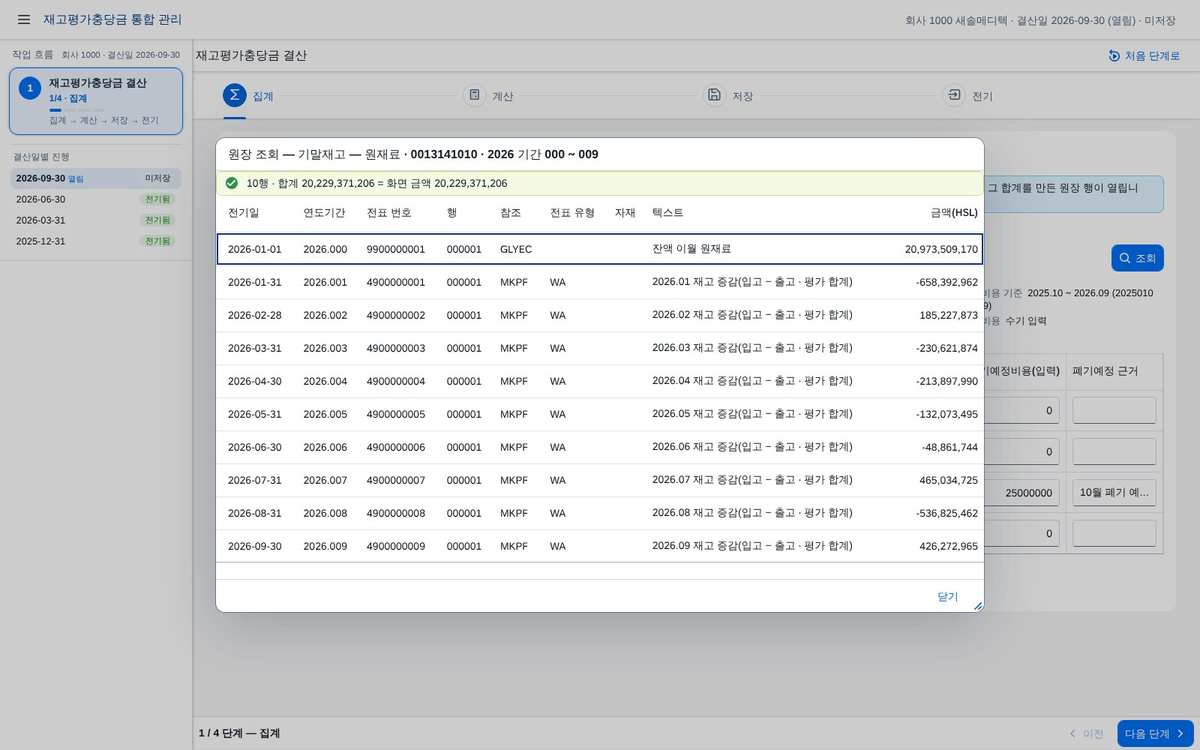Click first row disposal cost input showing 0
1200x750 pixels.
click(1021, 410)
